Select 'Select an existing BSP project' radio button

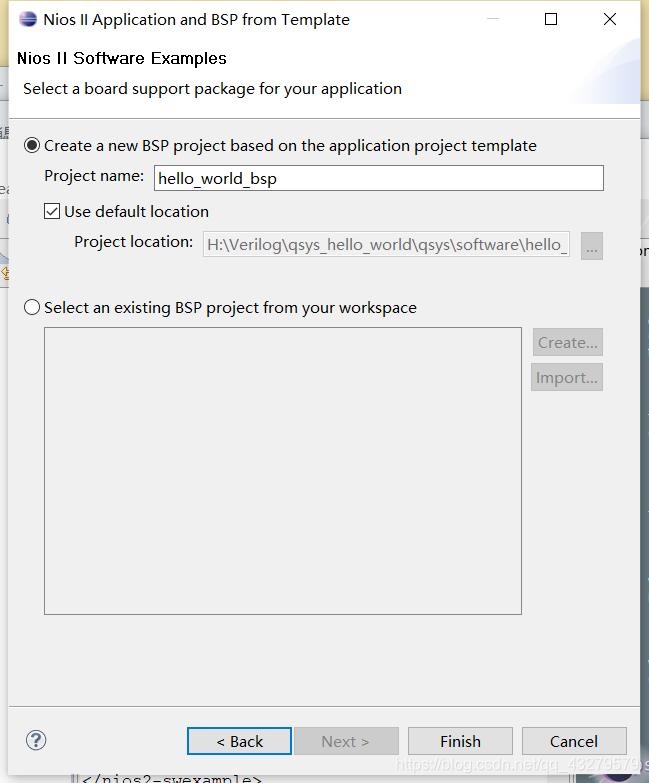point(32,307)
